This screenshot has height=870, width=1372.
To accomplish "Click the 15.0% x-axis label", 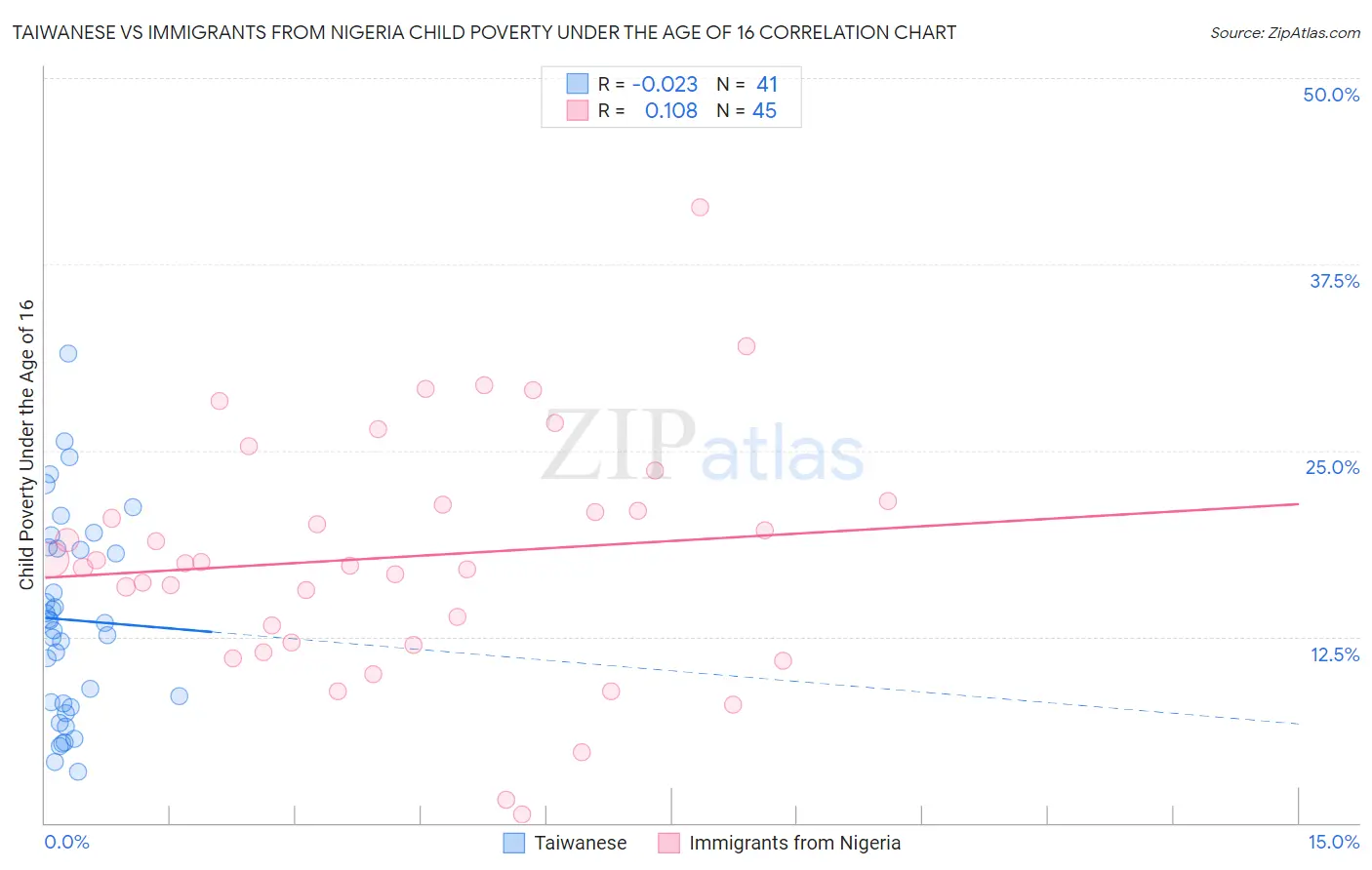I will tap(1333, 842).
